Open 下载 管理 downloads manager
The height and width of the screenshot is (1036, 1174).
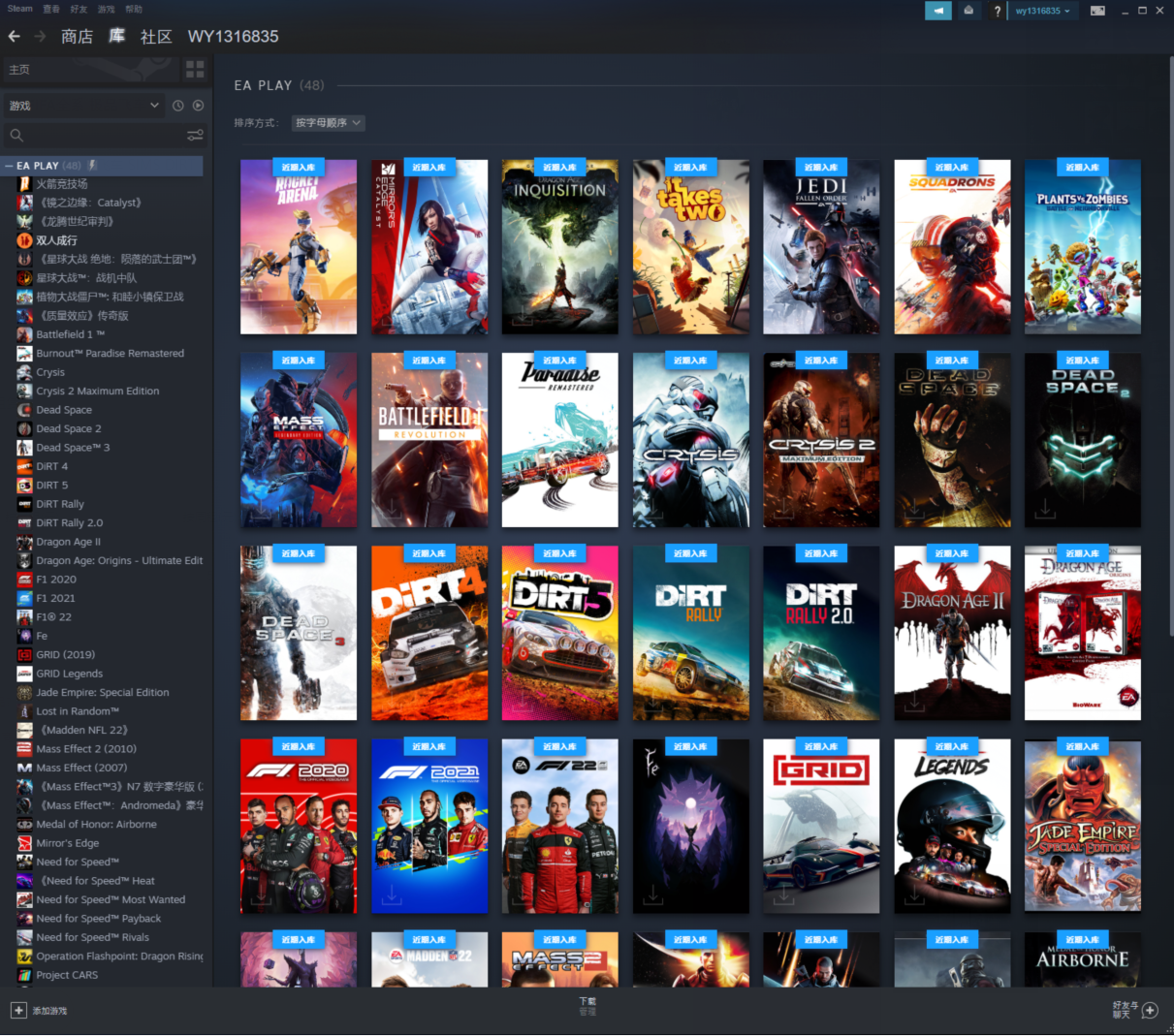587,1006
